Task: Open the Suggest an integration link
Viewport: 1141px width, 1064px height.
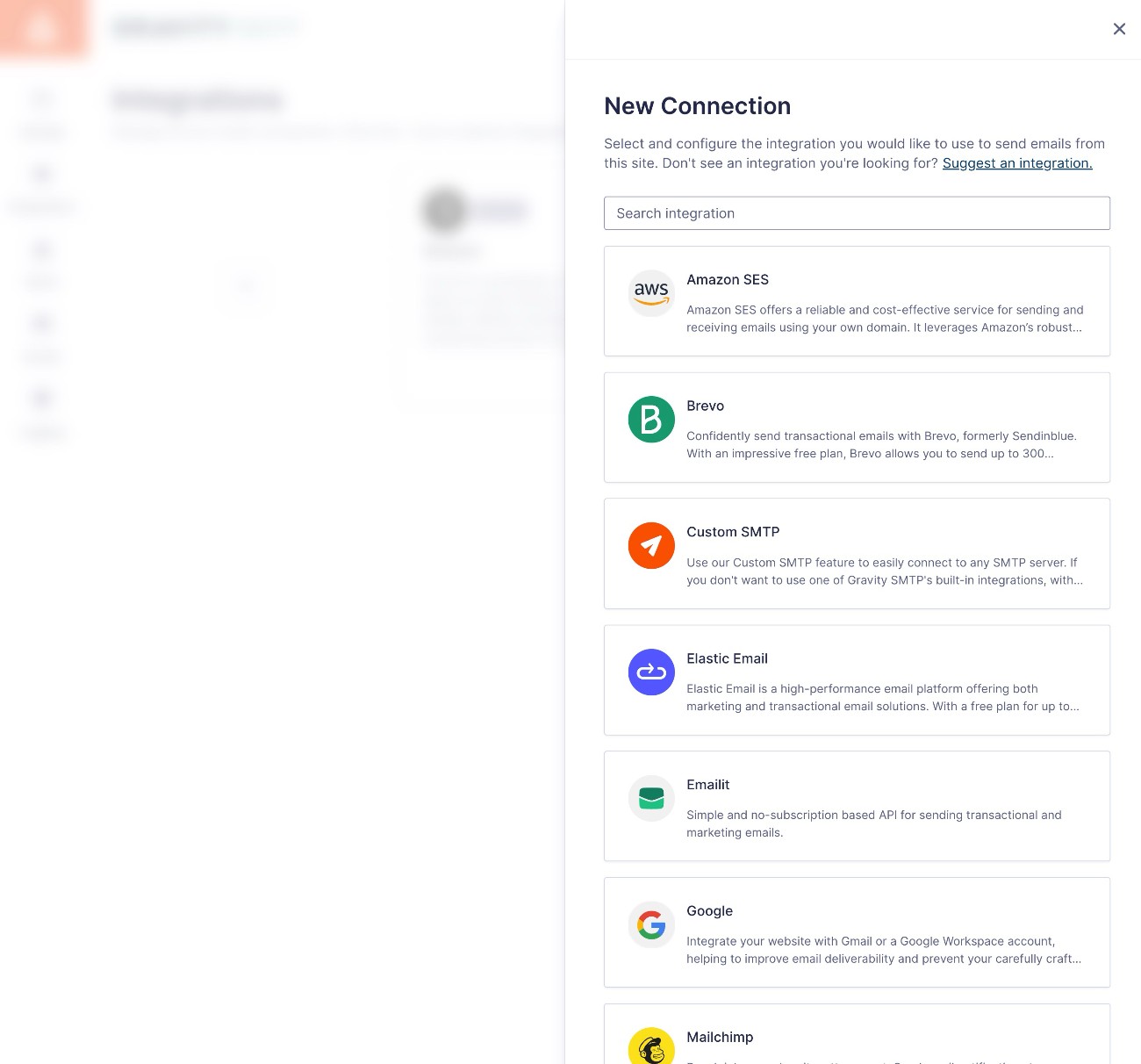Action: pos(1016,162)
